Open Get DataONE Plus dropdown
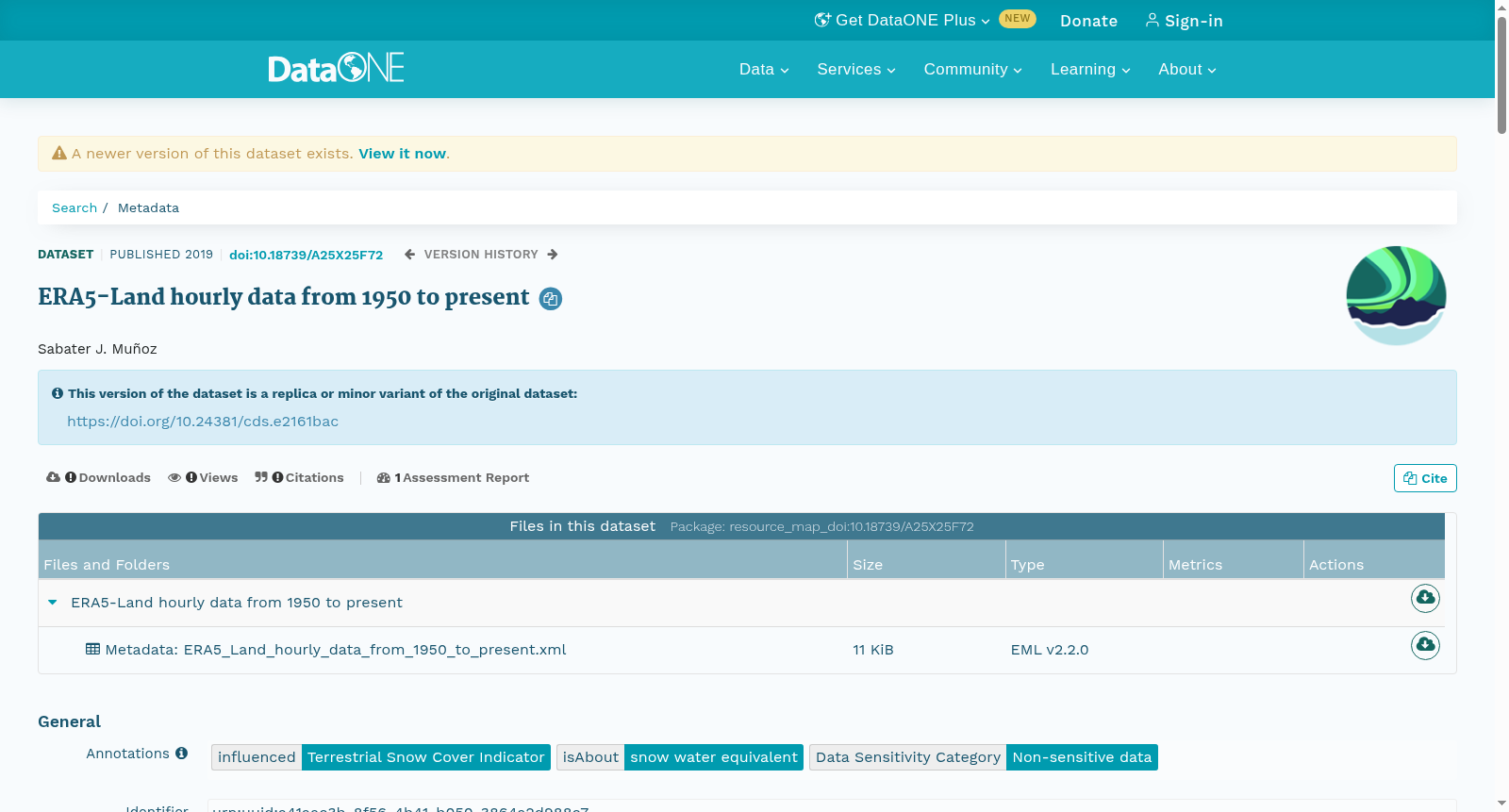 point(903,21)
